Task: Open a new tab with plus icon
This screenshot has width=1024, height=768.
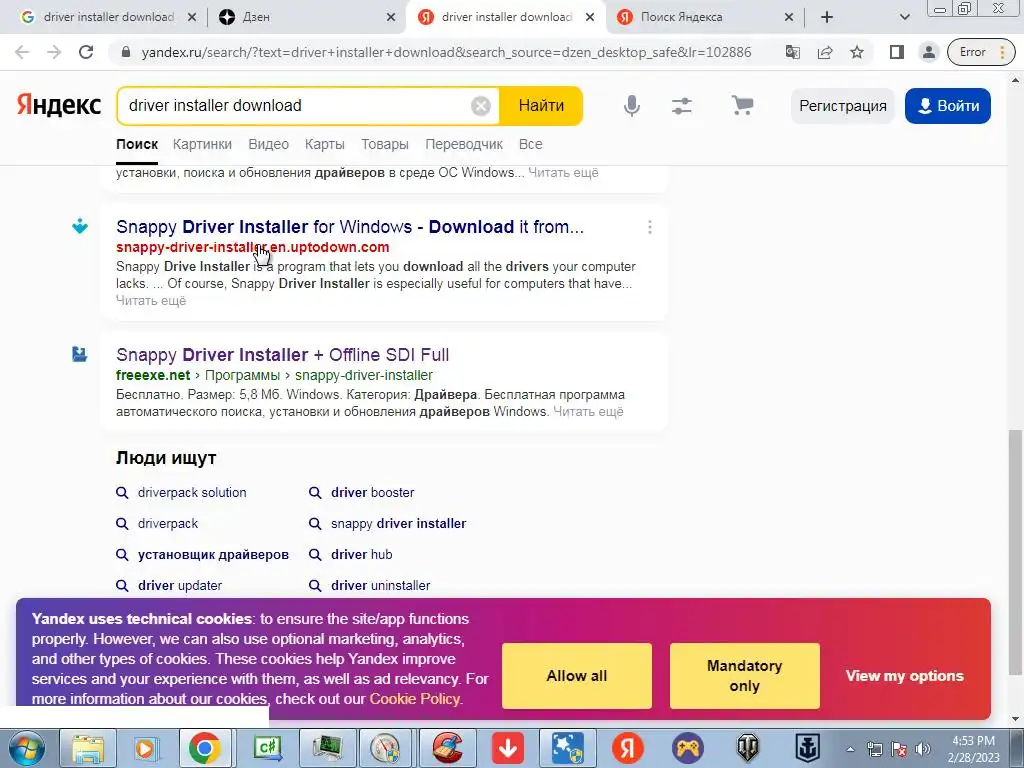Action: (827, 17)
